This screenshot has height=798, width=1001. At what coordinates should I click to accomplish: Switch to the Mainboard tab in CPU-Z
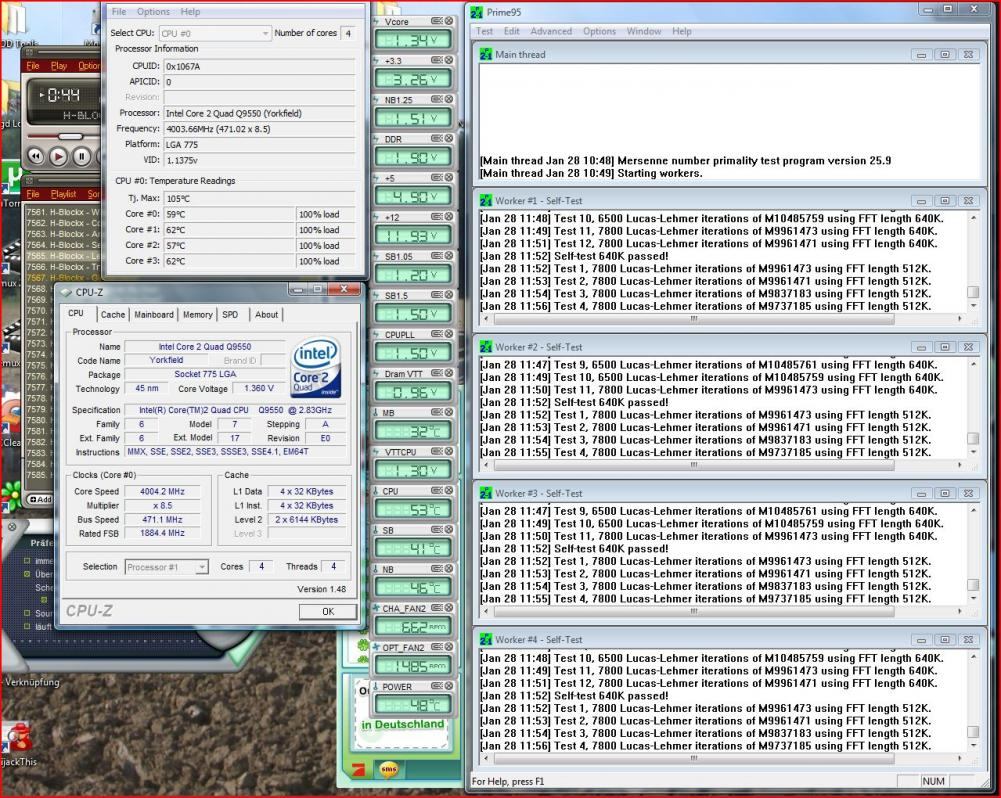tap(154, 315)
